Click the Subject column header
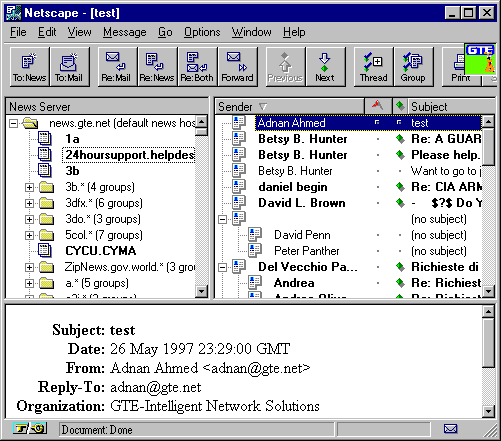 452,106
